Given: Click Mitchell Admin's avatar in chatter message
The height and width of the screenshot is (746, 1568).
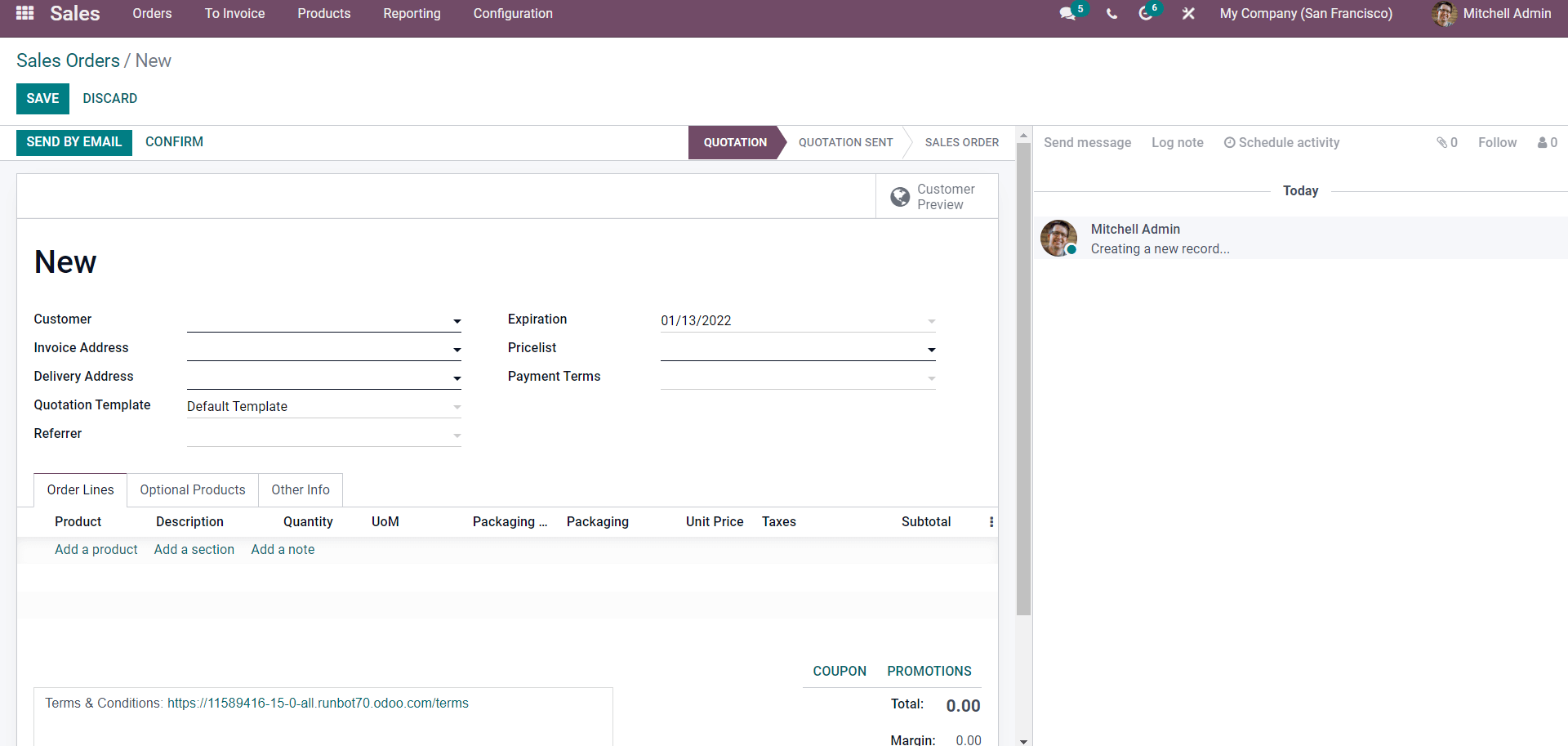Looking at the screenshot, I should [1058, 238].
